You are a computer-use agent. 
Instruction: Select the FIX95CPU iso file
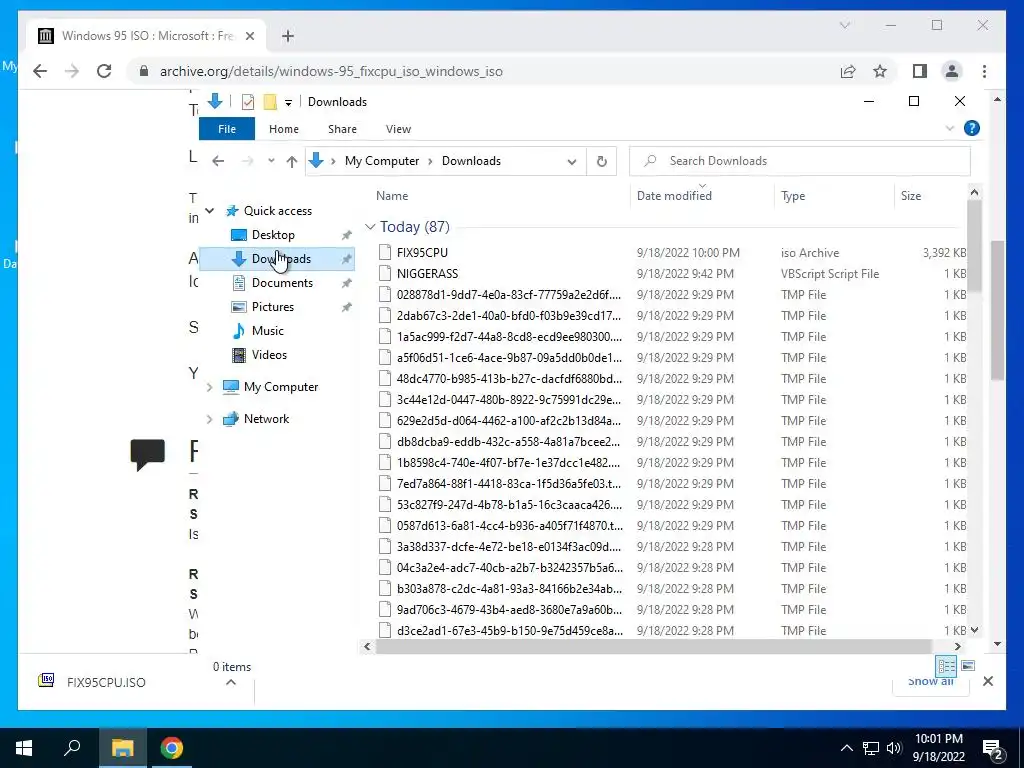(x=422, y=253)
